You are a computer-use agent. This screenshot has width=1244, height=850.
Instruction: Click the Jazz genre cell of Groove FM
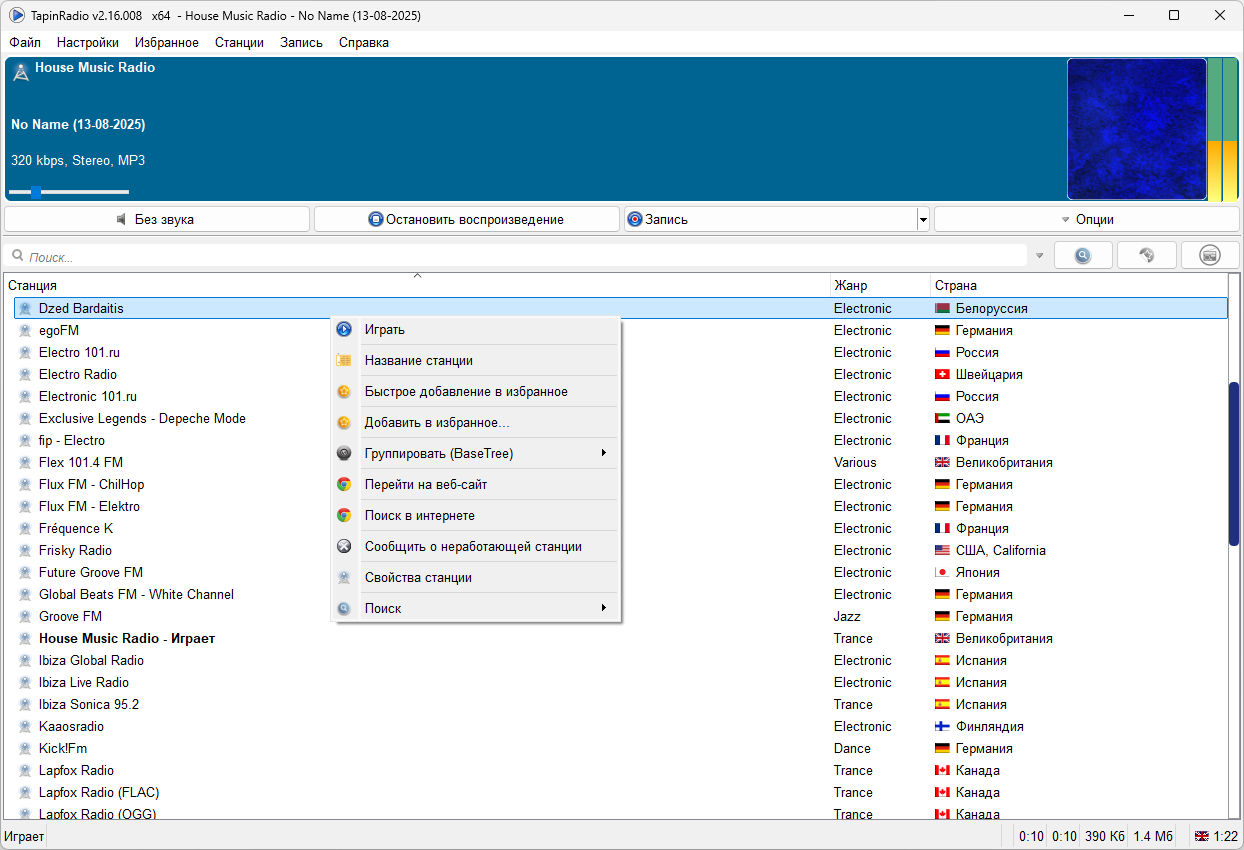tap(847, 616)
